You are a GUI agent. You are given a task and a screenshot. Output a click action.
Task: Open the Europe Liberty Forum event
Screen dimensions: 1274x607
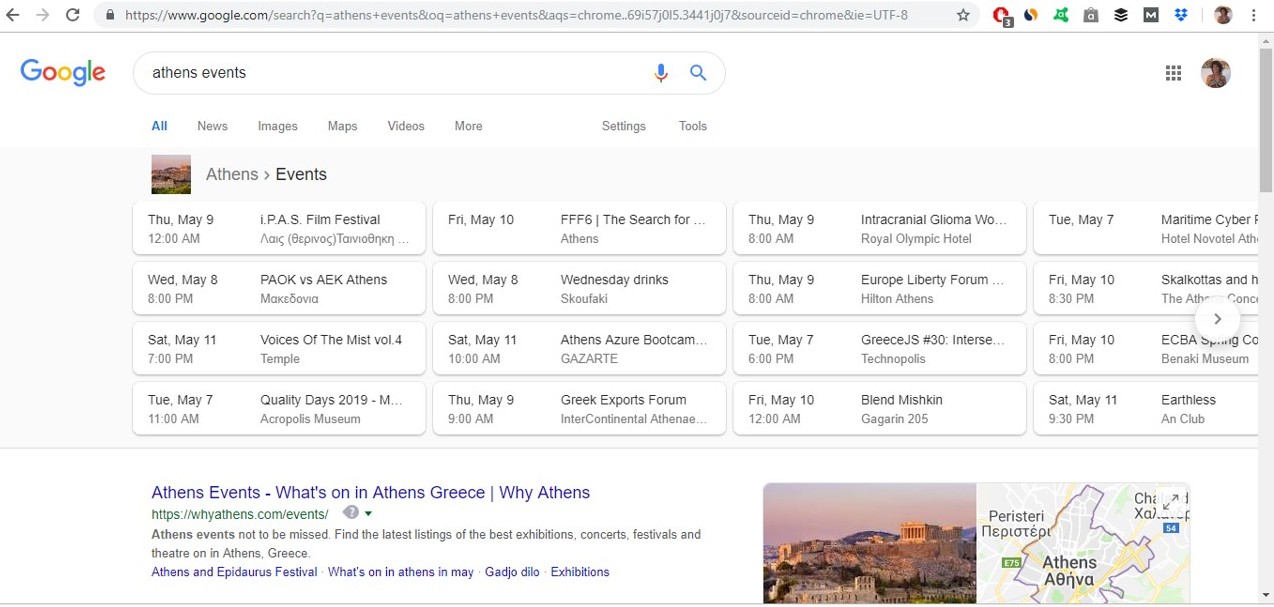pyautogui.click(x=880, y=288)
